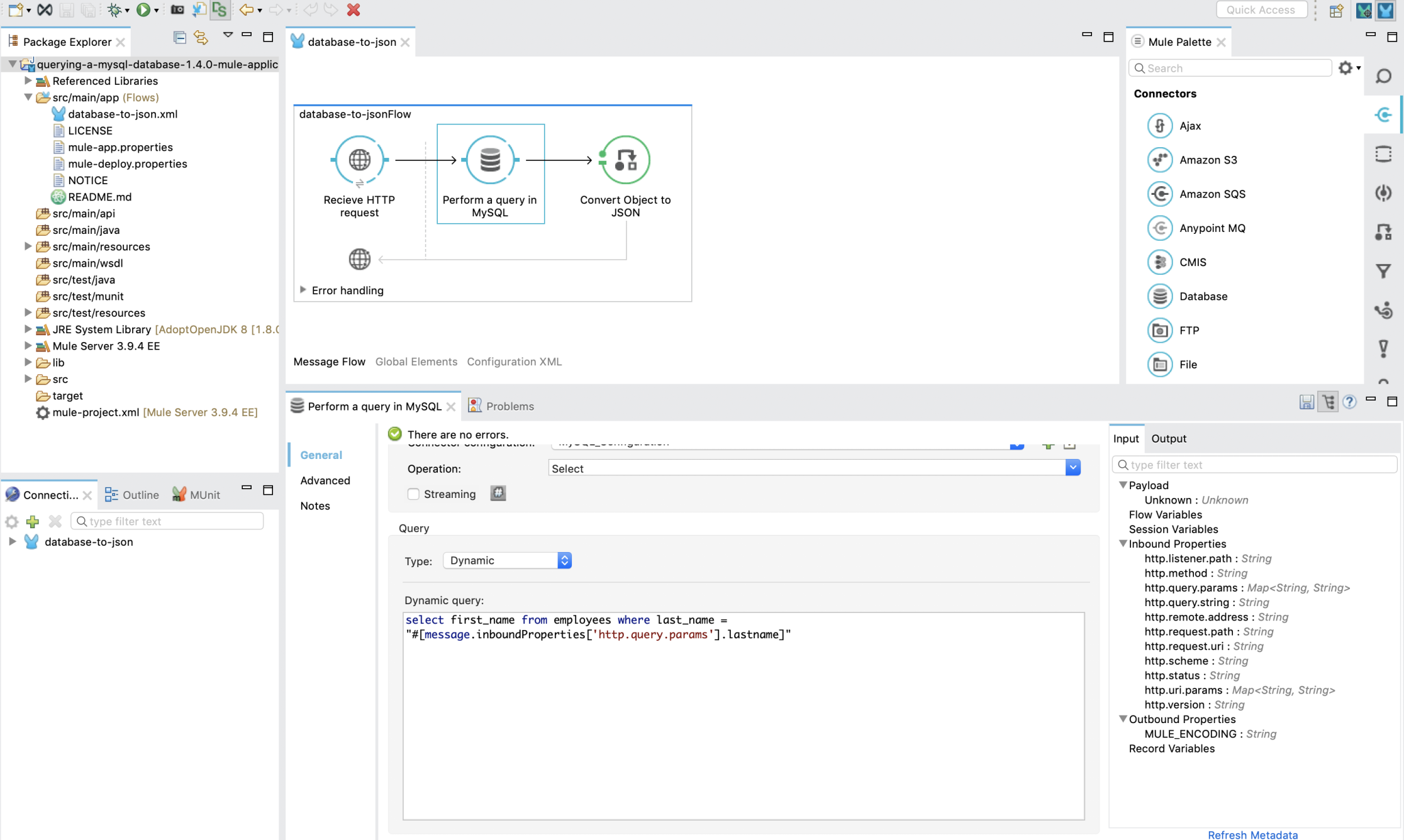Viewport: 1404px width, 840px height.
Task: Enable the Streaming checkbox
Action: pos(413,494)
